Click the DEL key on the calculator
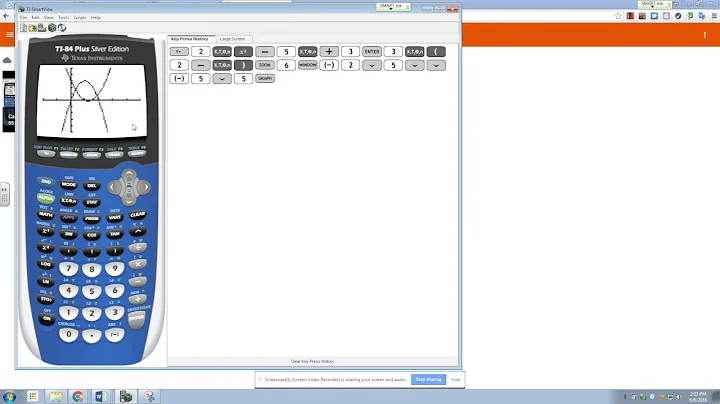720x404 pixels. point(92,185)
